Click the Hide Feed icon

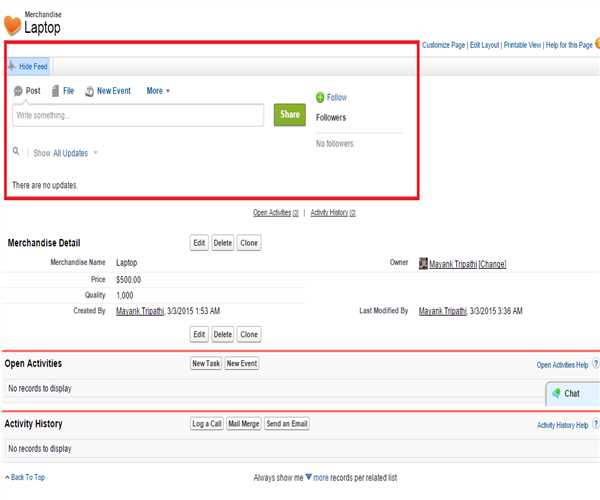[13, 66]
